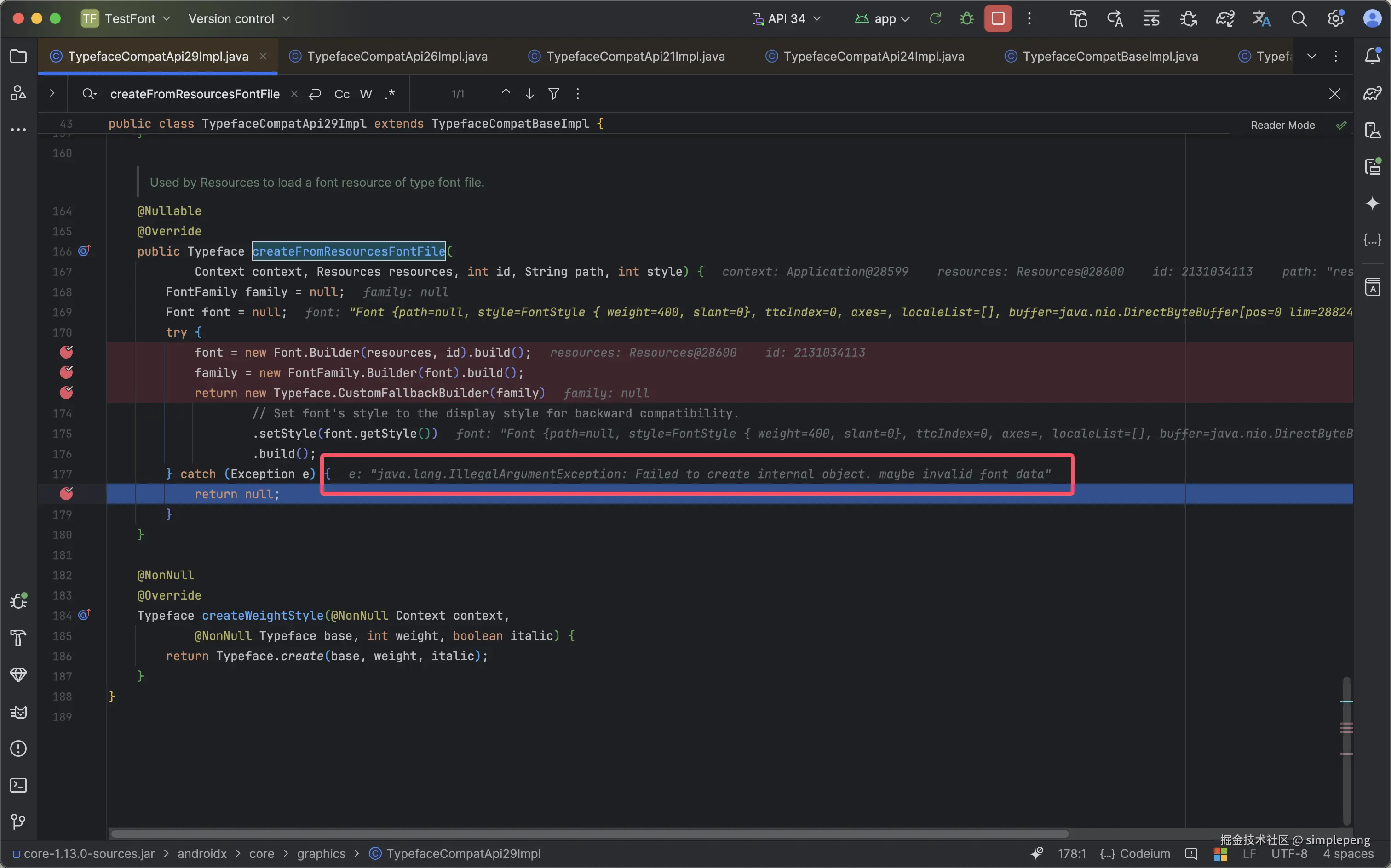Open the Git version control tool window
The image size is (1391, 868).
click(18, 822)
